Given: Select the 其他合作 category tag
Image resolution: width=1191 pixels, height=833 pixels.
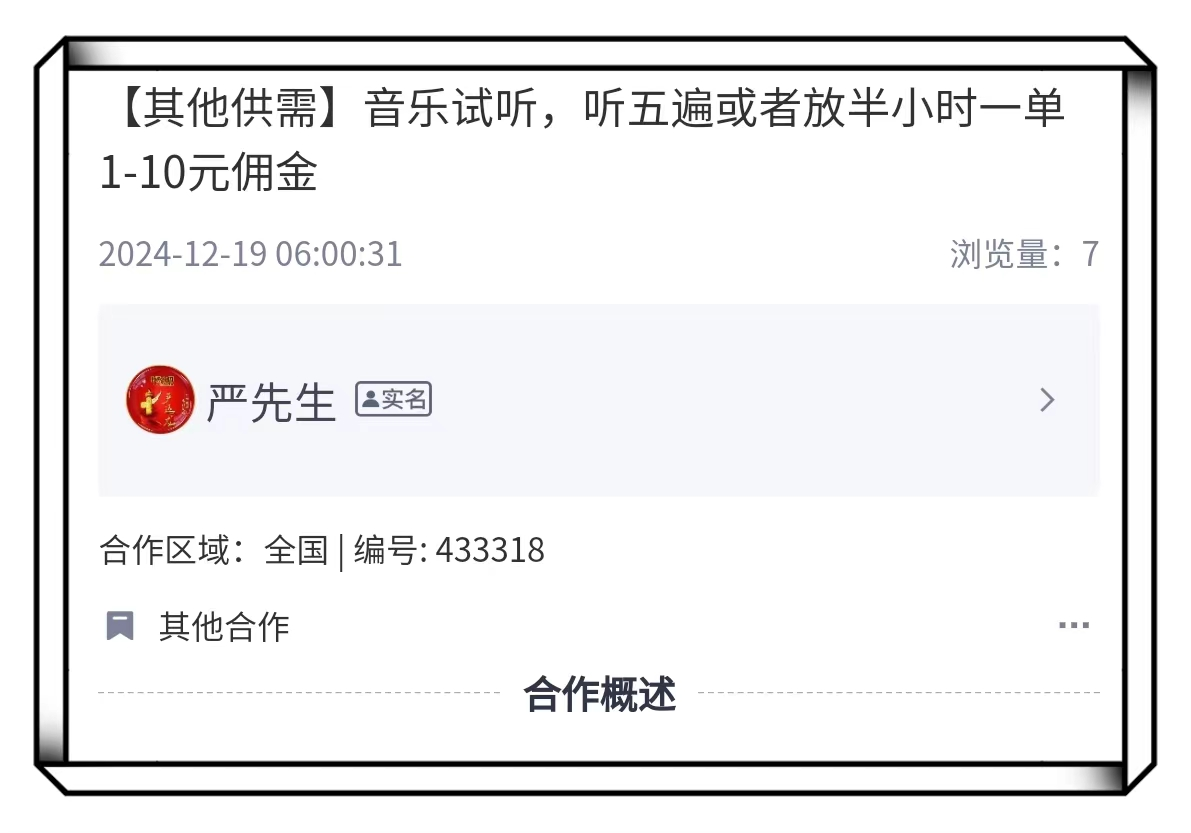Looking at the screenshot, I should (224, 627).
